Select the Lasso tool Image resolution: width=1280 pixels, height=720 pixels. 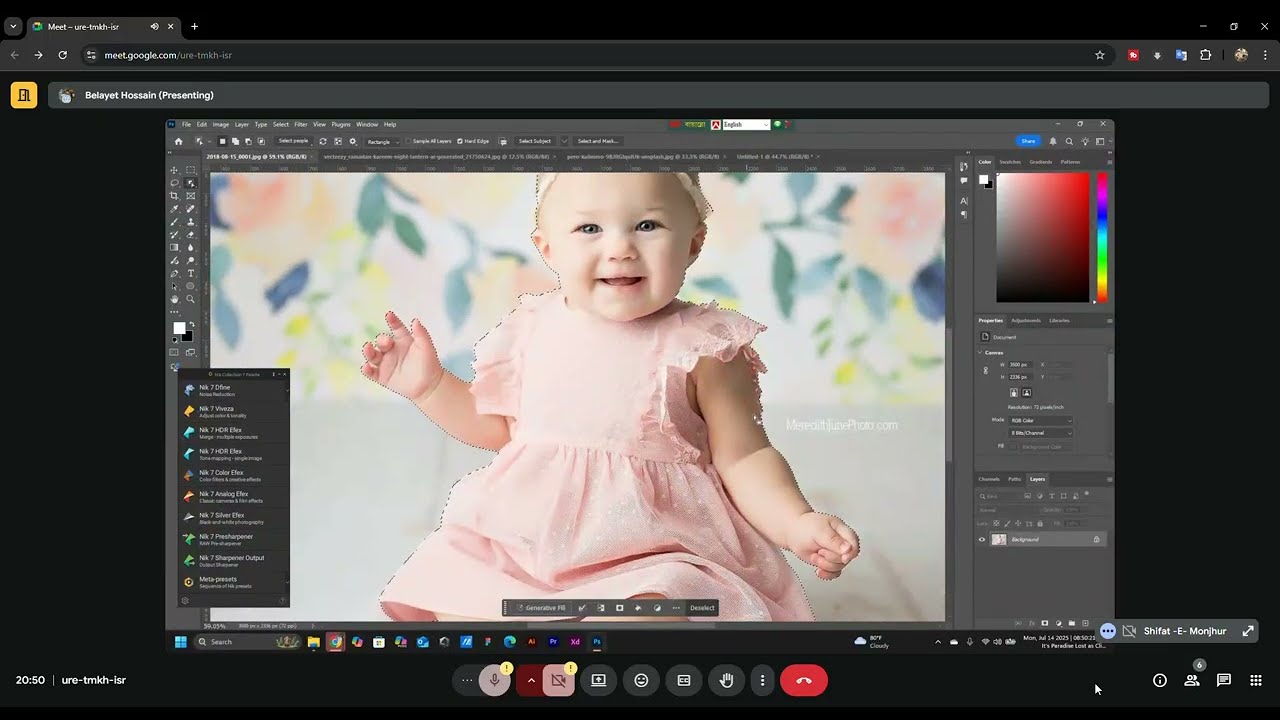click(x=174, y=183)
